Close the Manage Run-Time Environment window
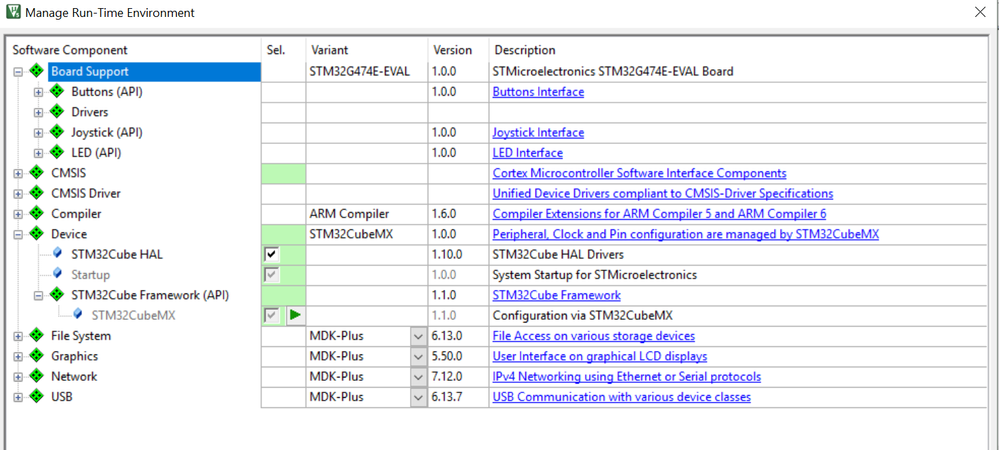The image size is (999, 450). point(981,11)
